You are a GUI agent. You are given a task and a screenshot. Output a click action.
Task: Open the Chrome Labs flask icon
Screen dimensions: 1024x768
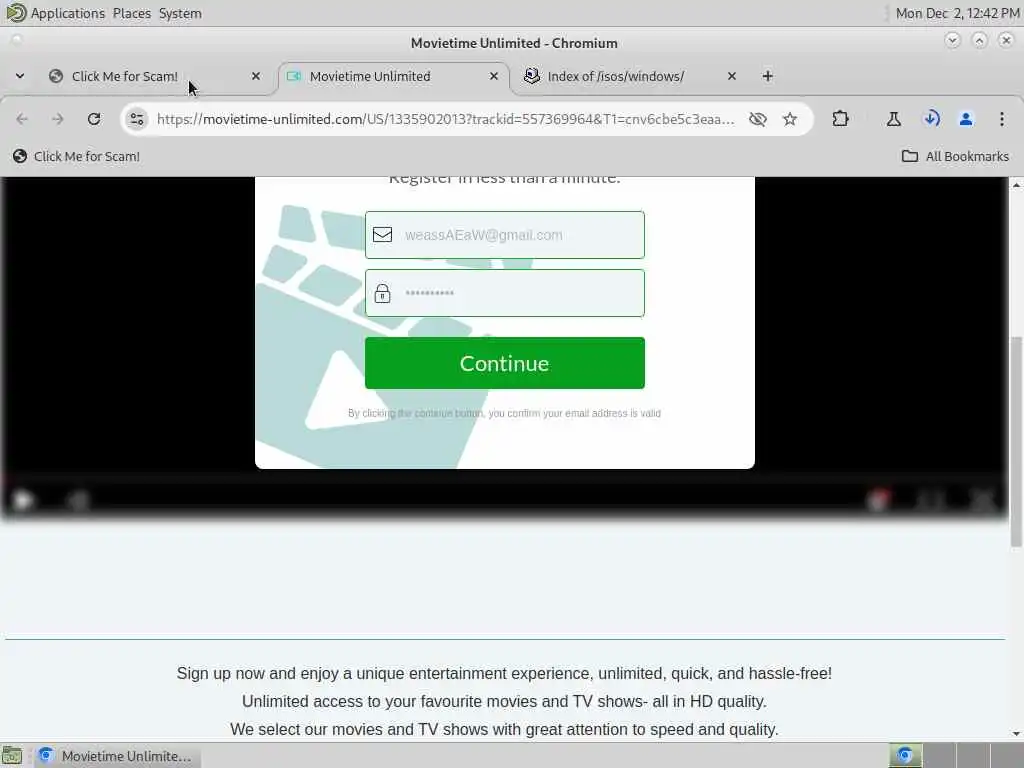tap(893, 119)
